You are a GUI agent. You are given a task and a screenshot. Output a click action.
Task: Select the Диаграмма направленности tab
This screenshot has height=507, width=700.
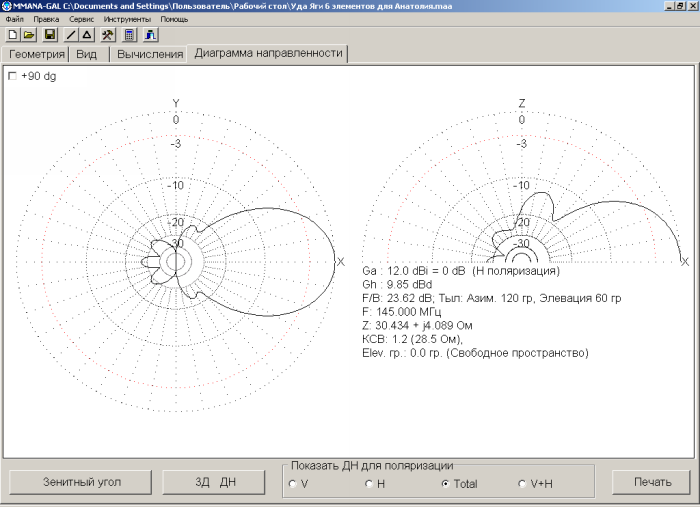point(268,53)
